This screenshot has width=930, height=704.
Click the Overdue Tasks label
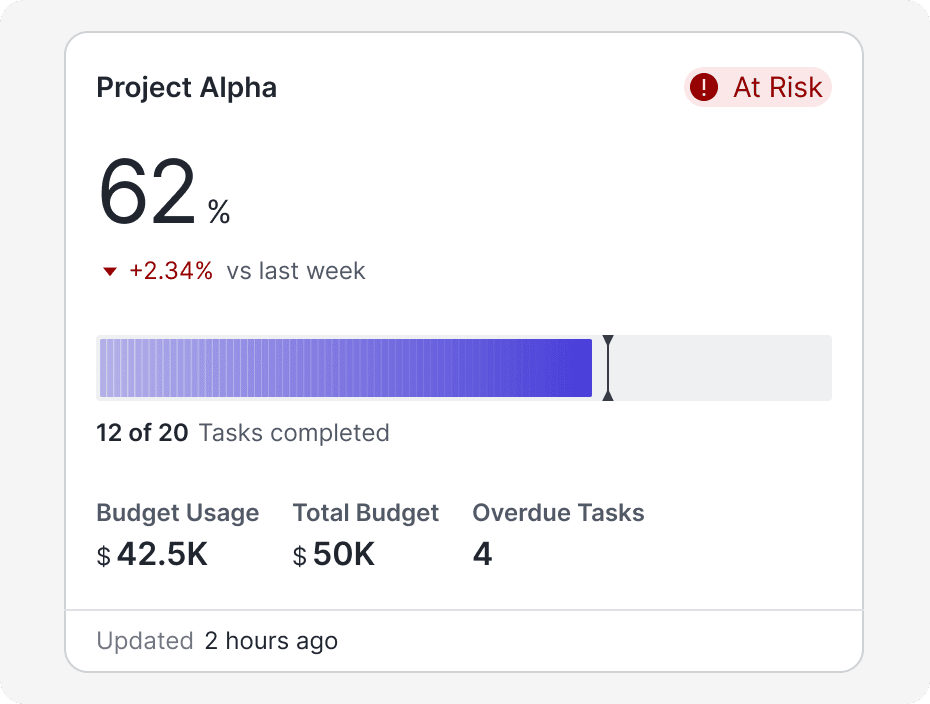558,513
